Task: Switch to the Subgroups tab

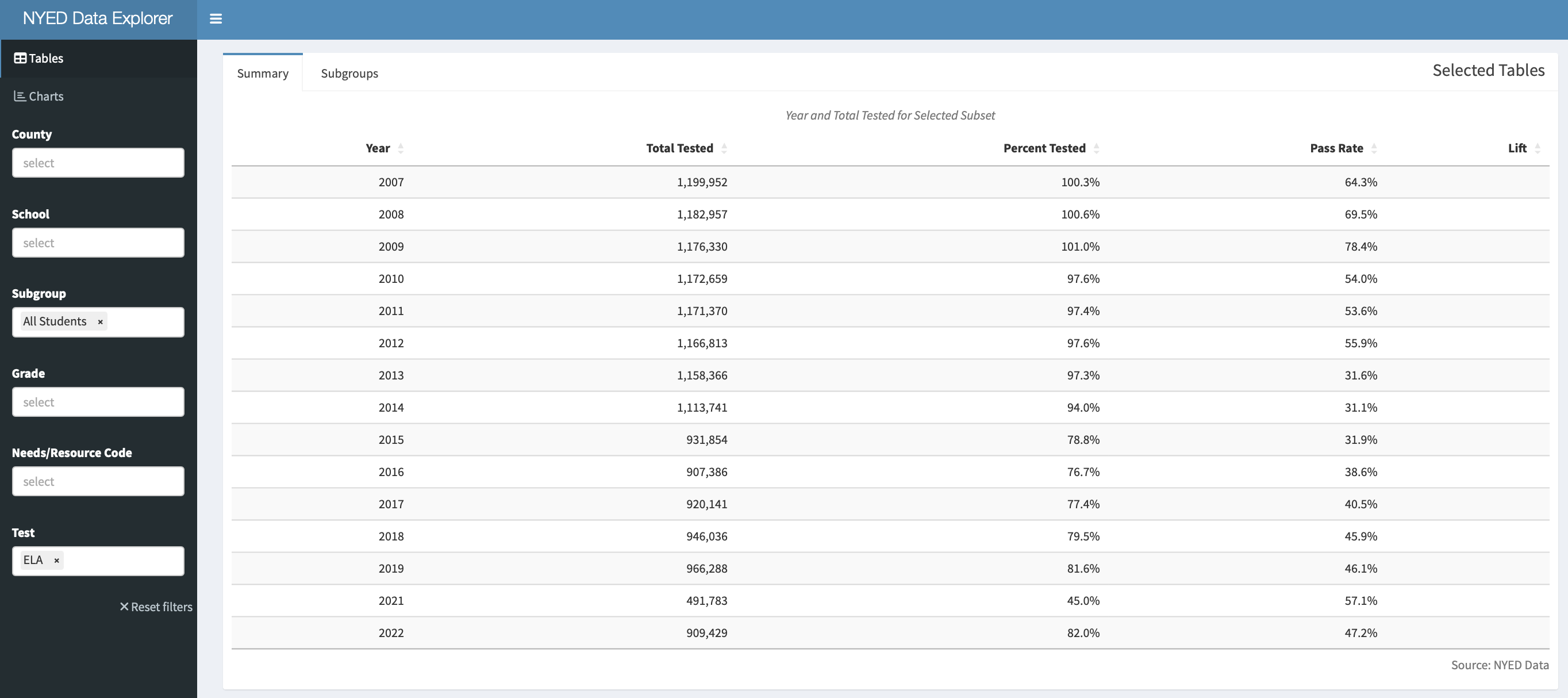Action: click(x=349, y=72)
